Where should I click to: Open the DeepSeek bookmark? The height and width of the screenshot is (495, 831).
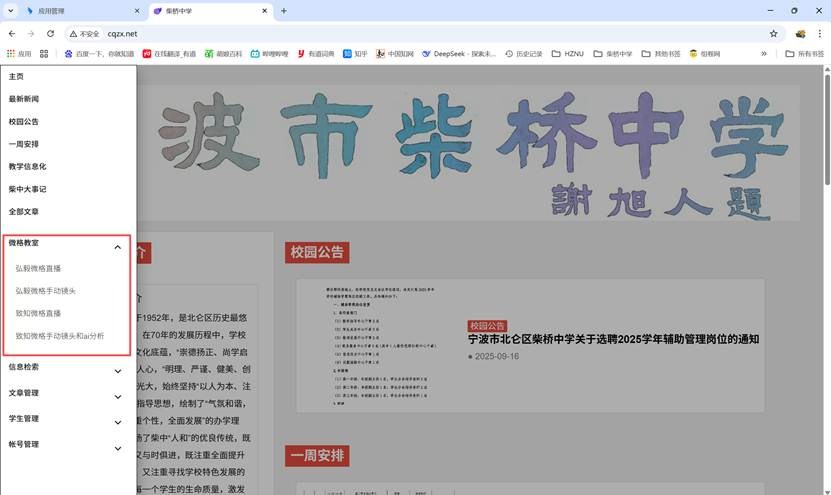[x=458, y=53]
